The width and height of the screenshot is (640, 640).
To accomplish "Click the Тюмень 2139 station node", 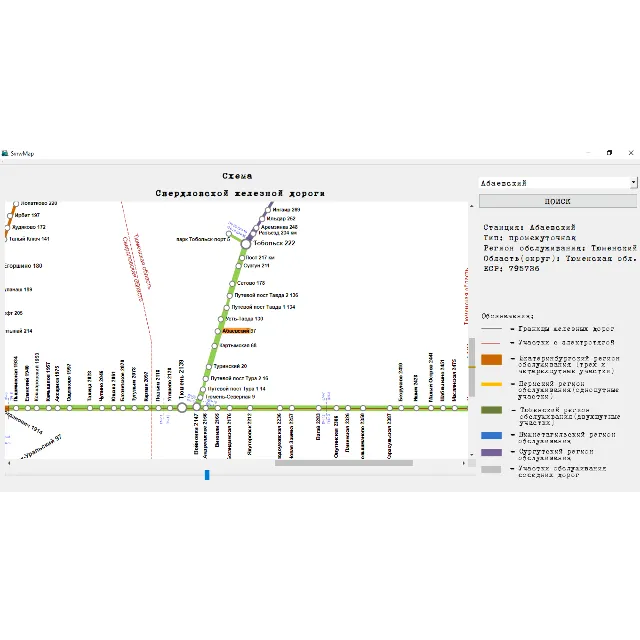I will coord(182,407).
